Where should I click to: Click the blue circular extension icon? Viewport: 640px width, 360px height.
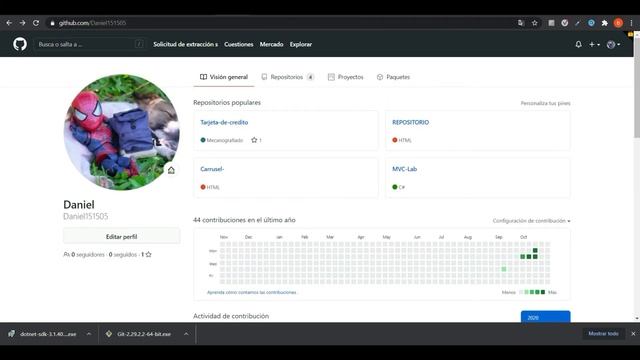591,23
